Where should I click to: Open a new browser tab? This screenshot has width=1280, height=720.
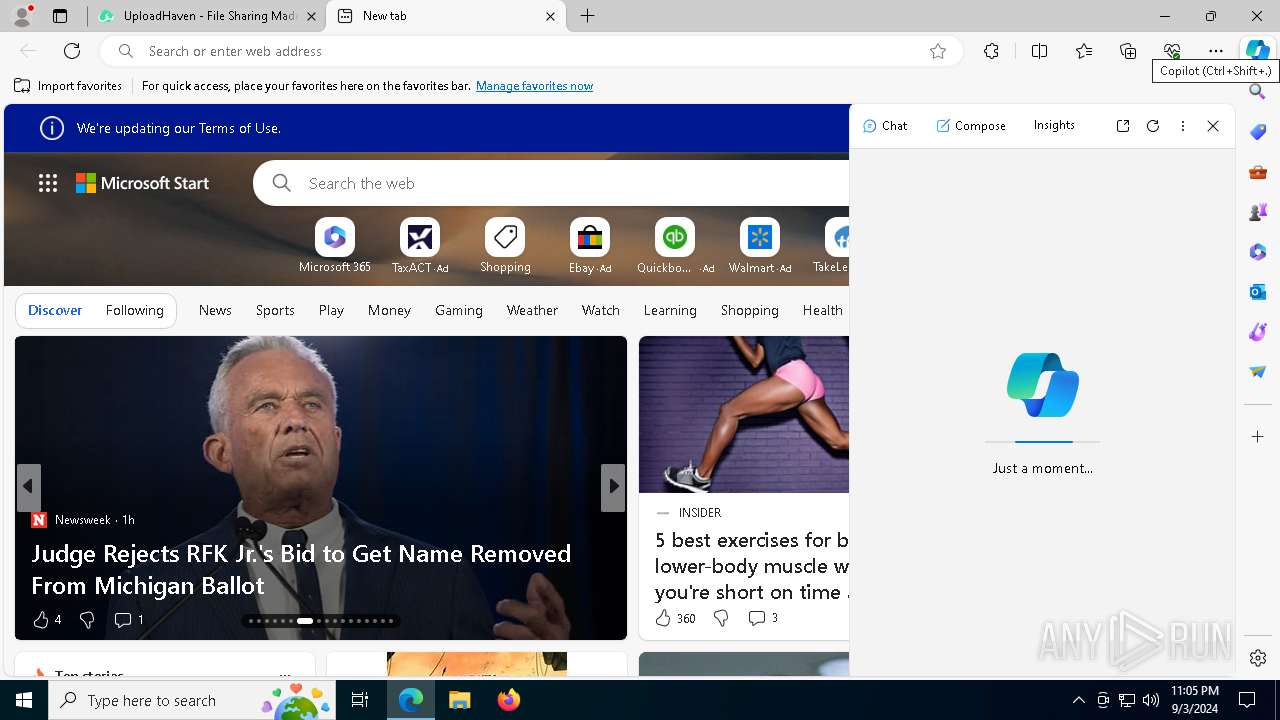[588, 16]
